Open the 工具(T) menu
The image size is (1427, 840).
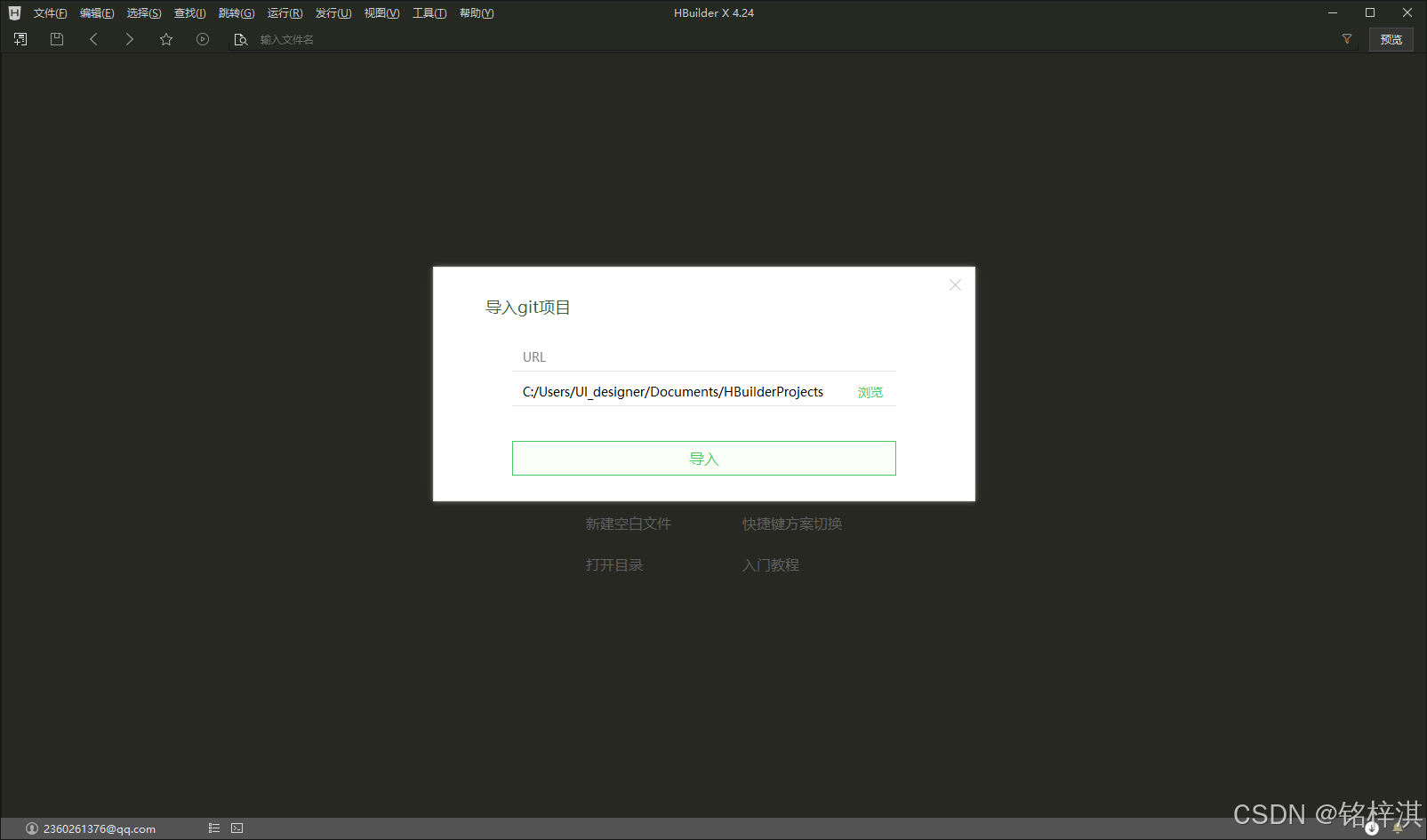[429, 13]
